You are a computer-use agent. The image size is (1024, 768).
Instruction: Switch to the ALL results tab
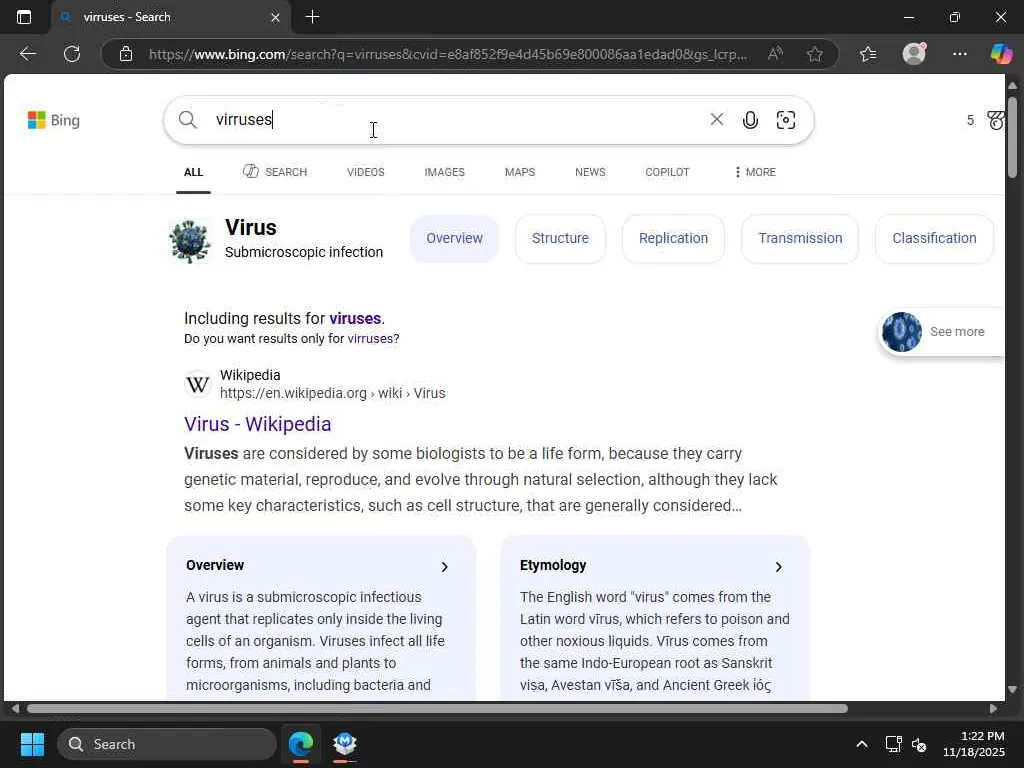tap(193, 172)
